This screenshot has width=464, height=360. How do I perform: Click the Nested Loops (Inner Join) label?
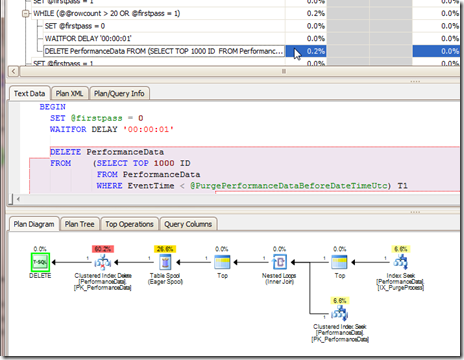point(279,279)
